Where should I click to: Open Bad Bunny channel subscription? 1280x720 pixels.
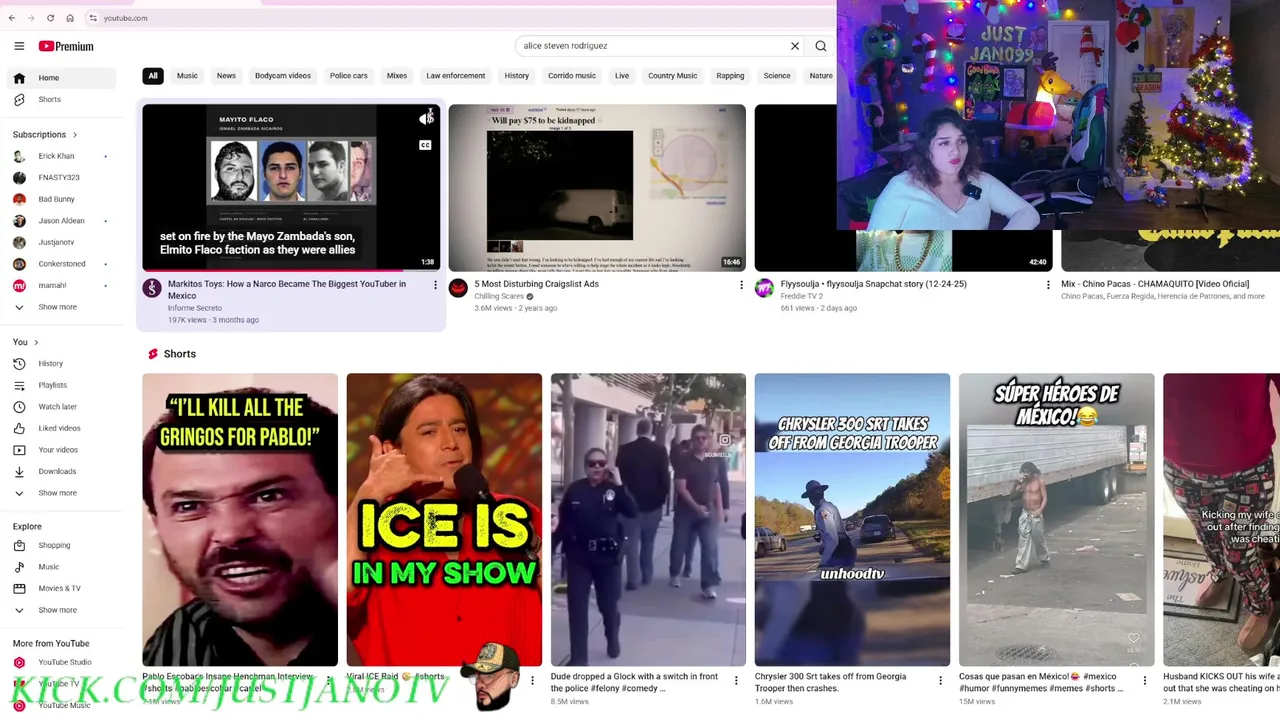coord(63,199)
